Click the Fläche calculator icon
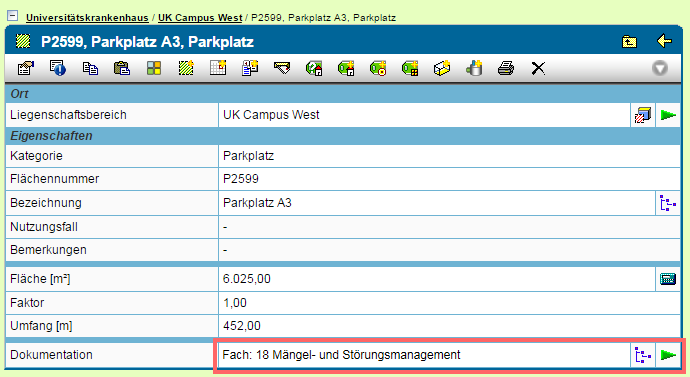Viewport: 690px width, 377px height. pos(668,279)
